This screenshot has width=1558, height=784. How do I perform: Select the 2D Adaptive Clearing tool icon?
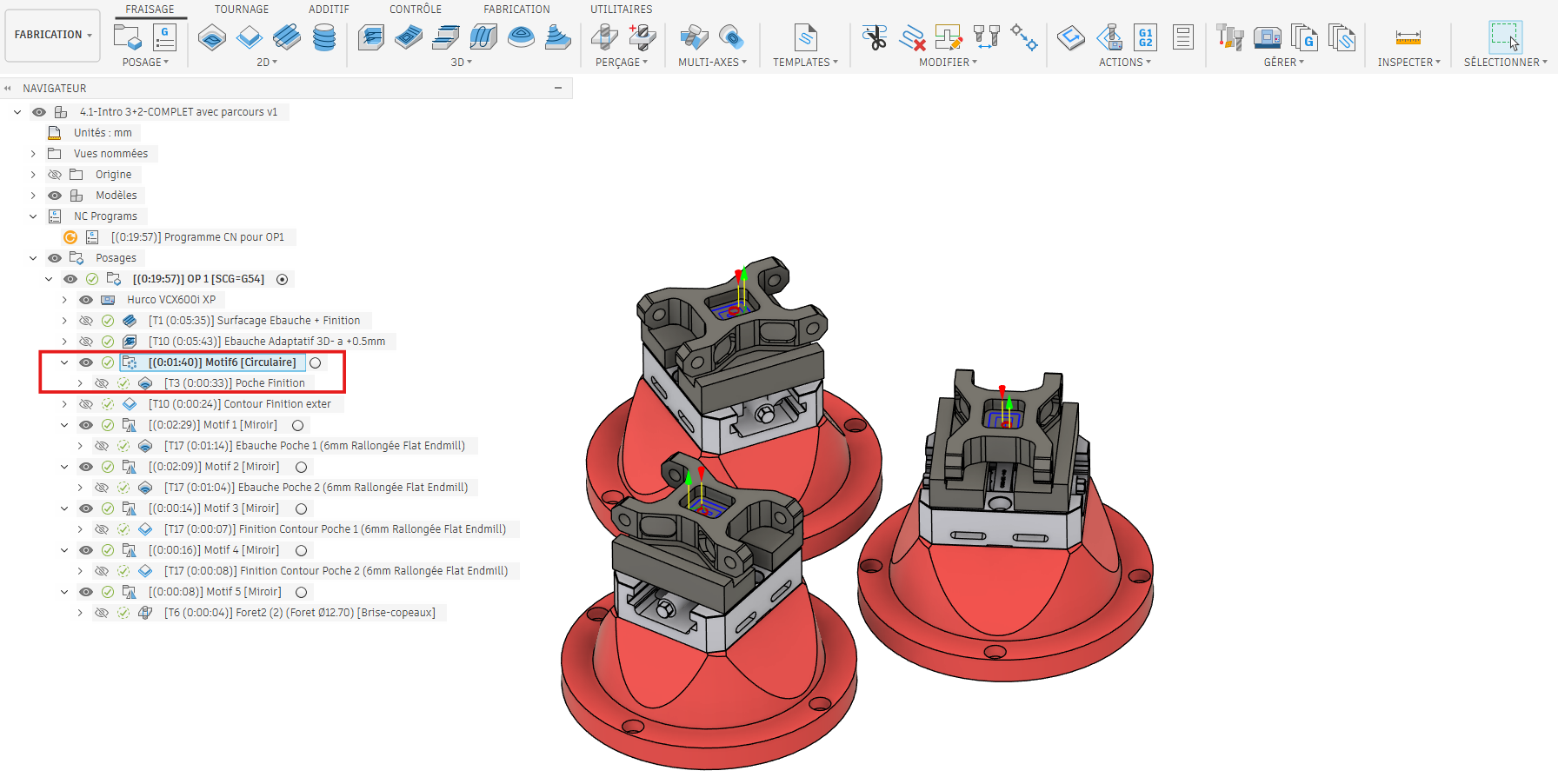tap(212, 37)
